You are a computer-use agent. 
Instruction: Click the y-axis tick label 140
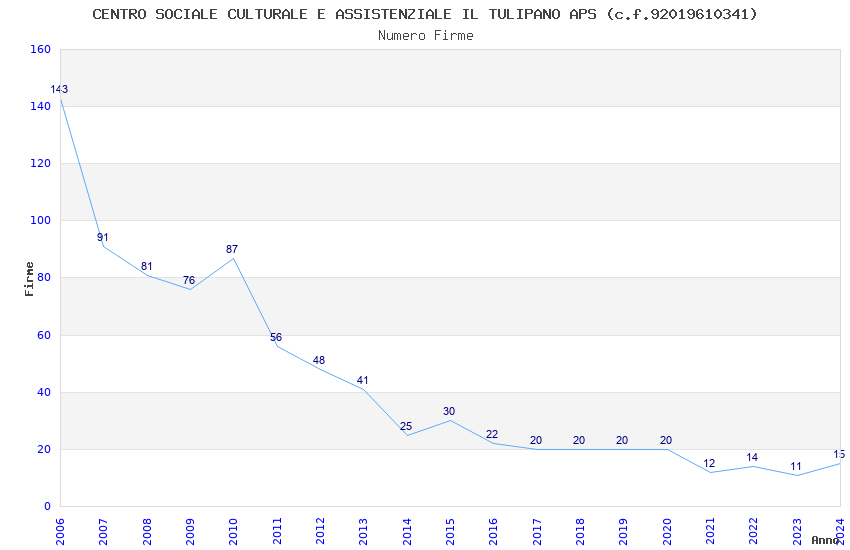click(41, 106)
